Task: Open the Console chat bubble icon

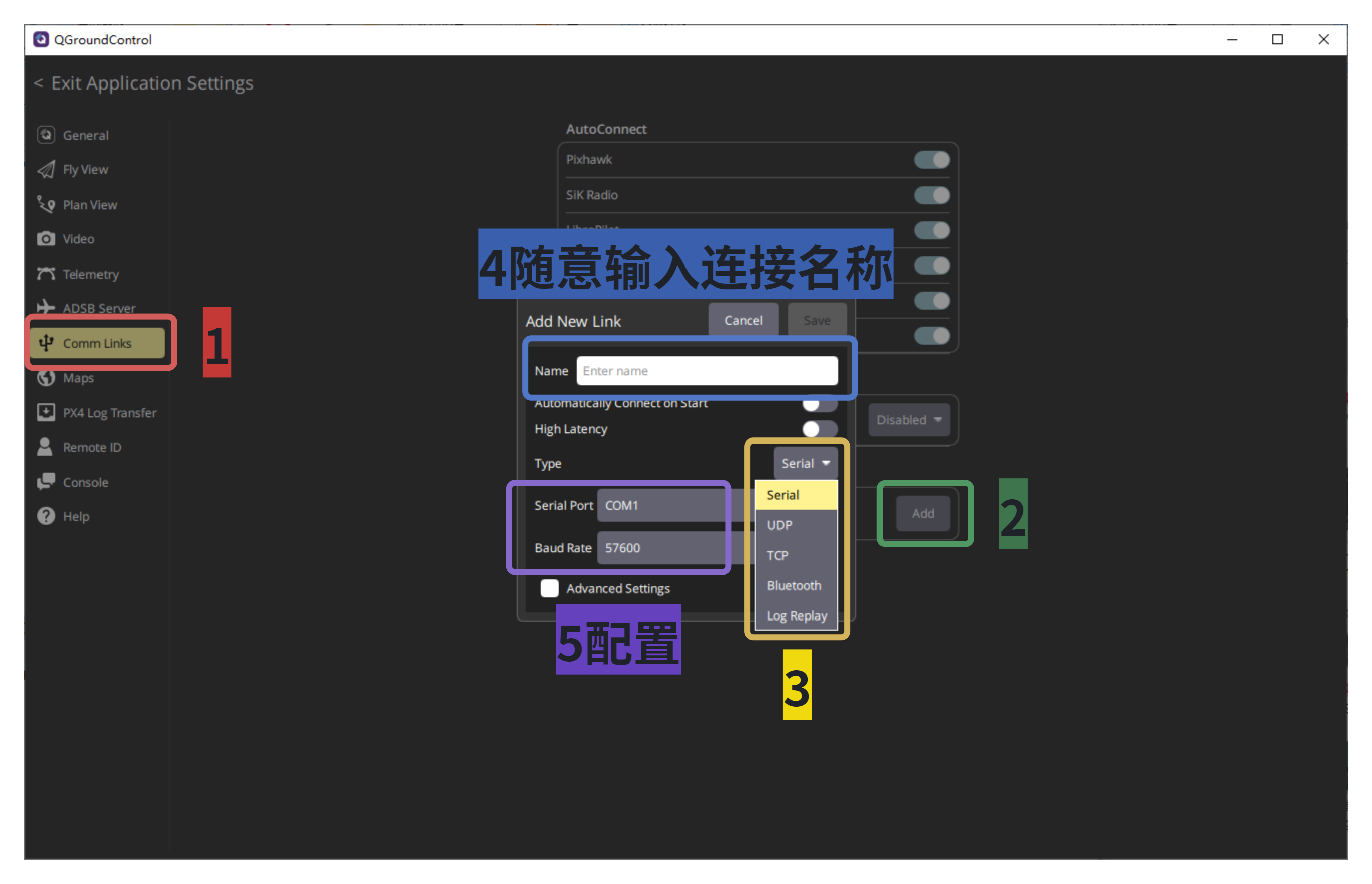Action: coord(46,482)
